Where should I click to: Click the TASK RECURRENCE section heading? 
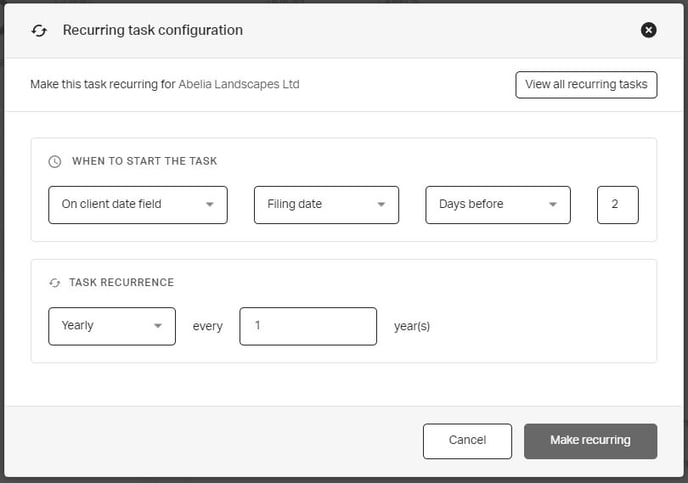click(121, 283)
